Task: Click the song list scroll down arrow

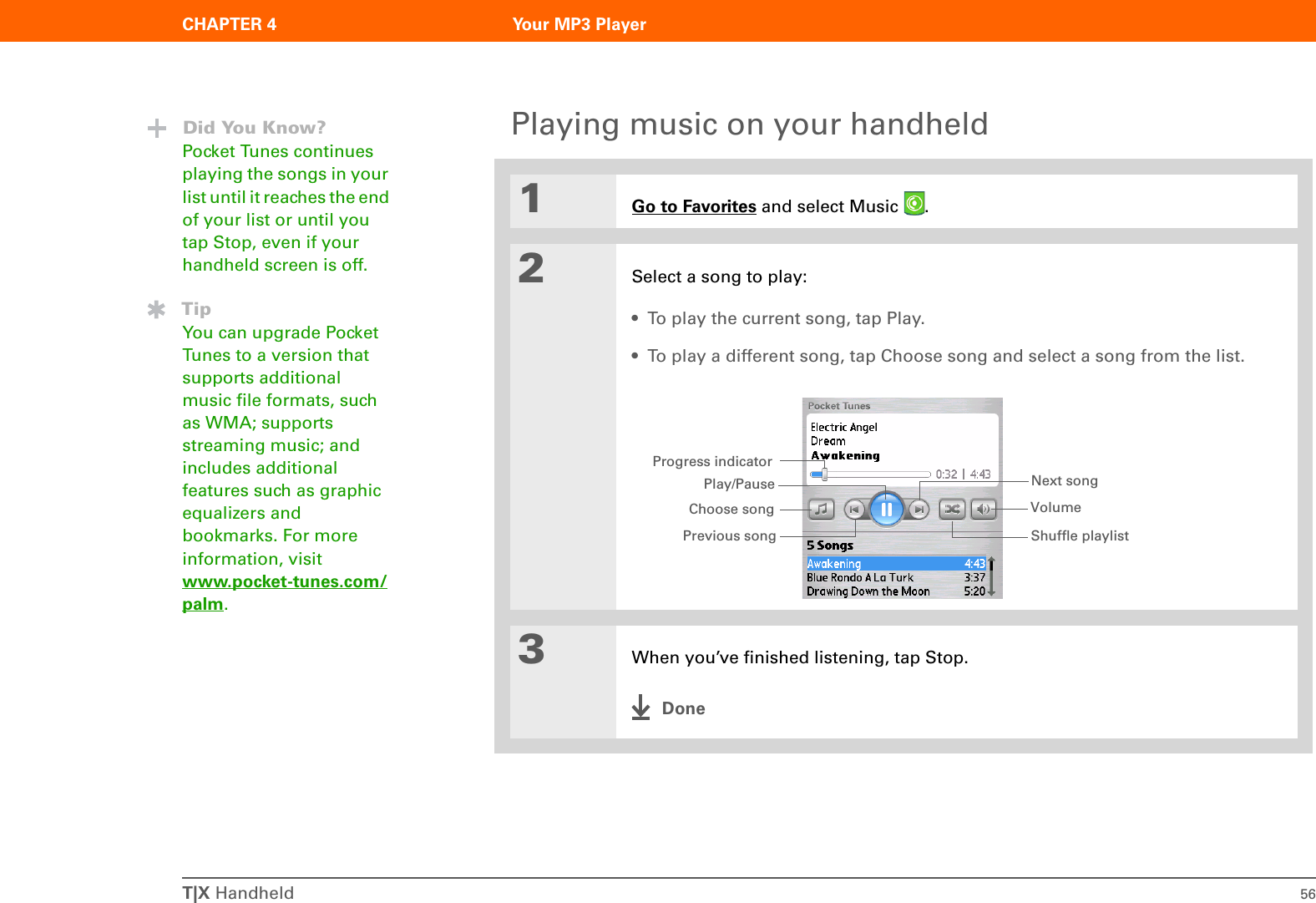Action: (x=991, y=591)
